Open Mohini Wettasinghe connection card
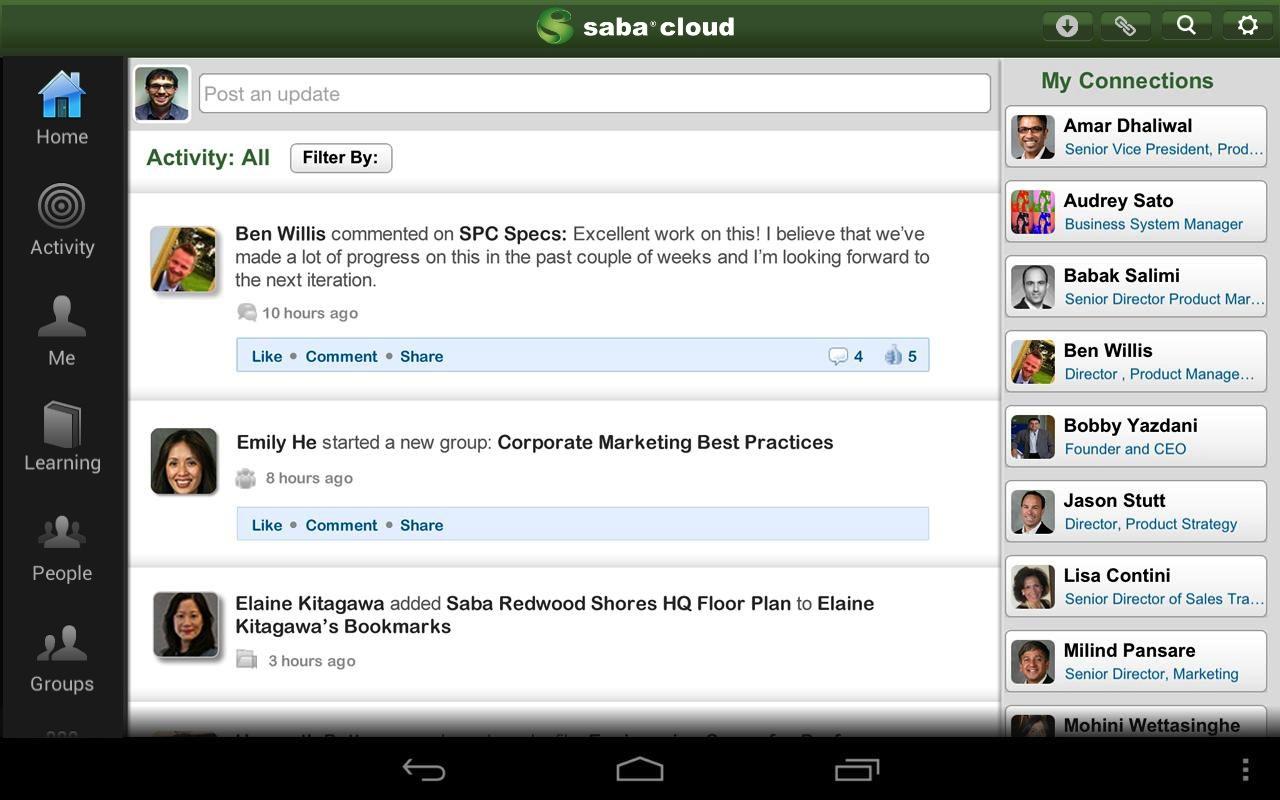 tap(1136, 723)
